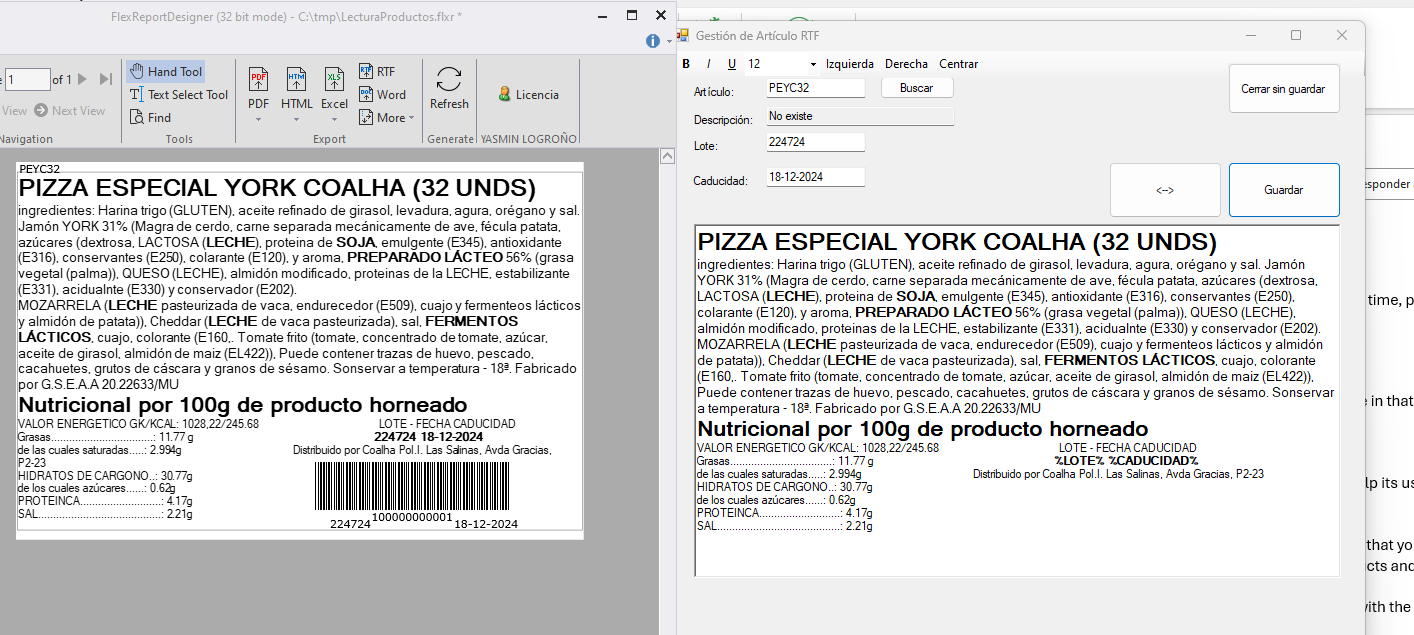
Task: Jump to the last page arrow
Action: 105,79
